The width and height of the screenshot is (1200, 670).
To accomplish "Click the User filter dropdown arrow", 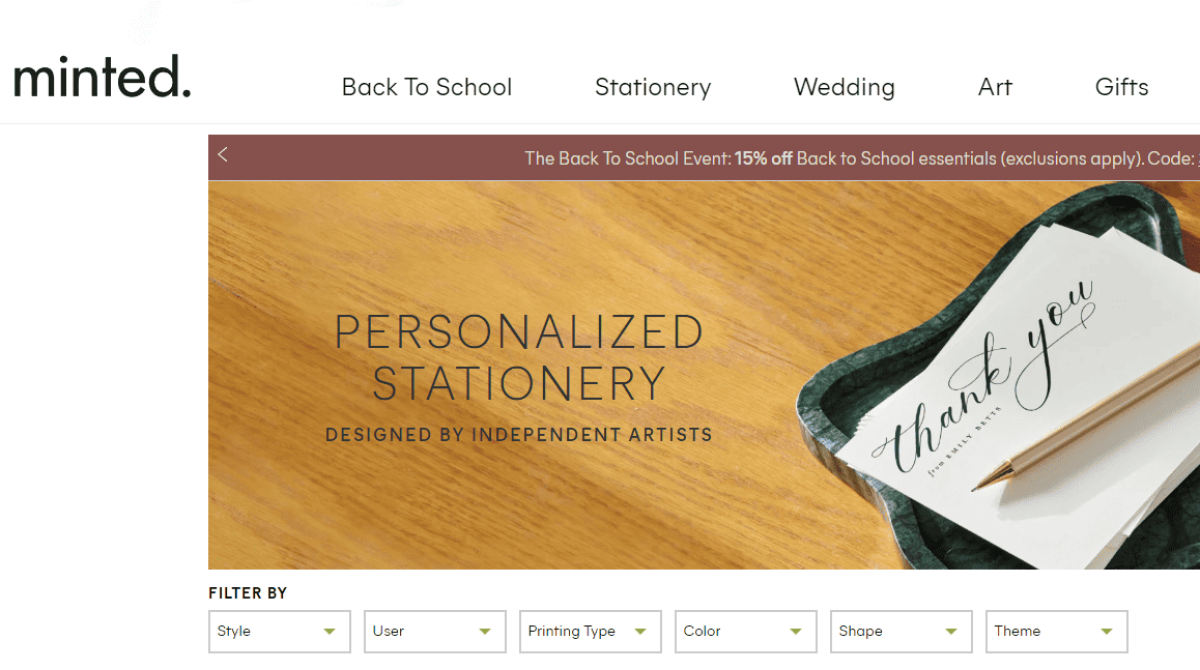I will point(485,631).
